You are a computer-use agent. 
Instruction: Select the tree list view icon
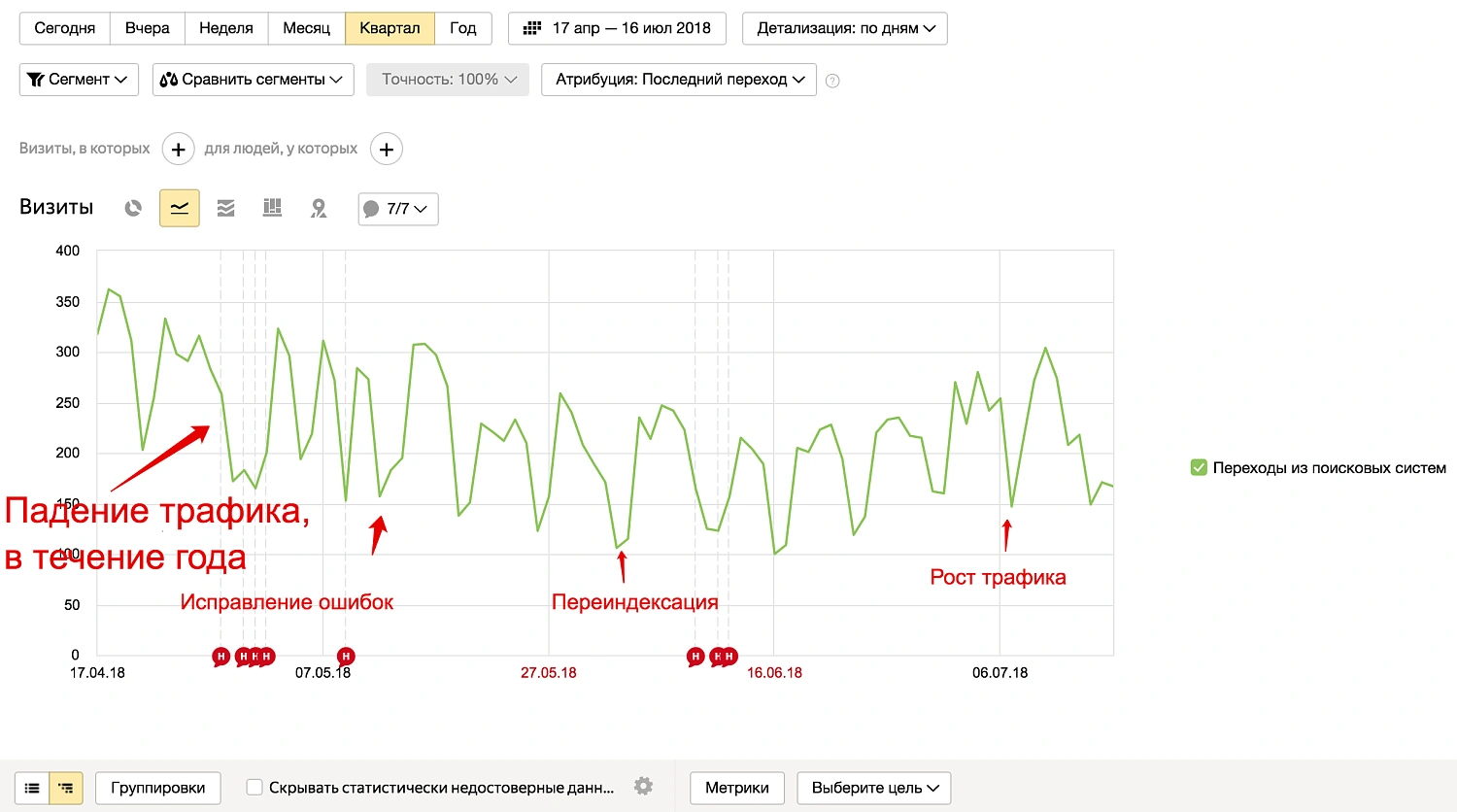pos(66,788)
